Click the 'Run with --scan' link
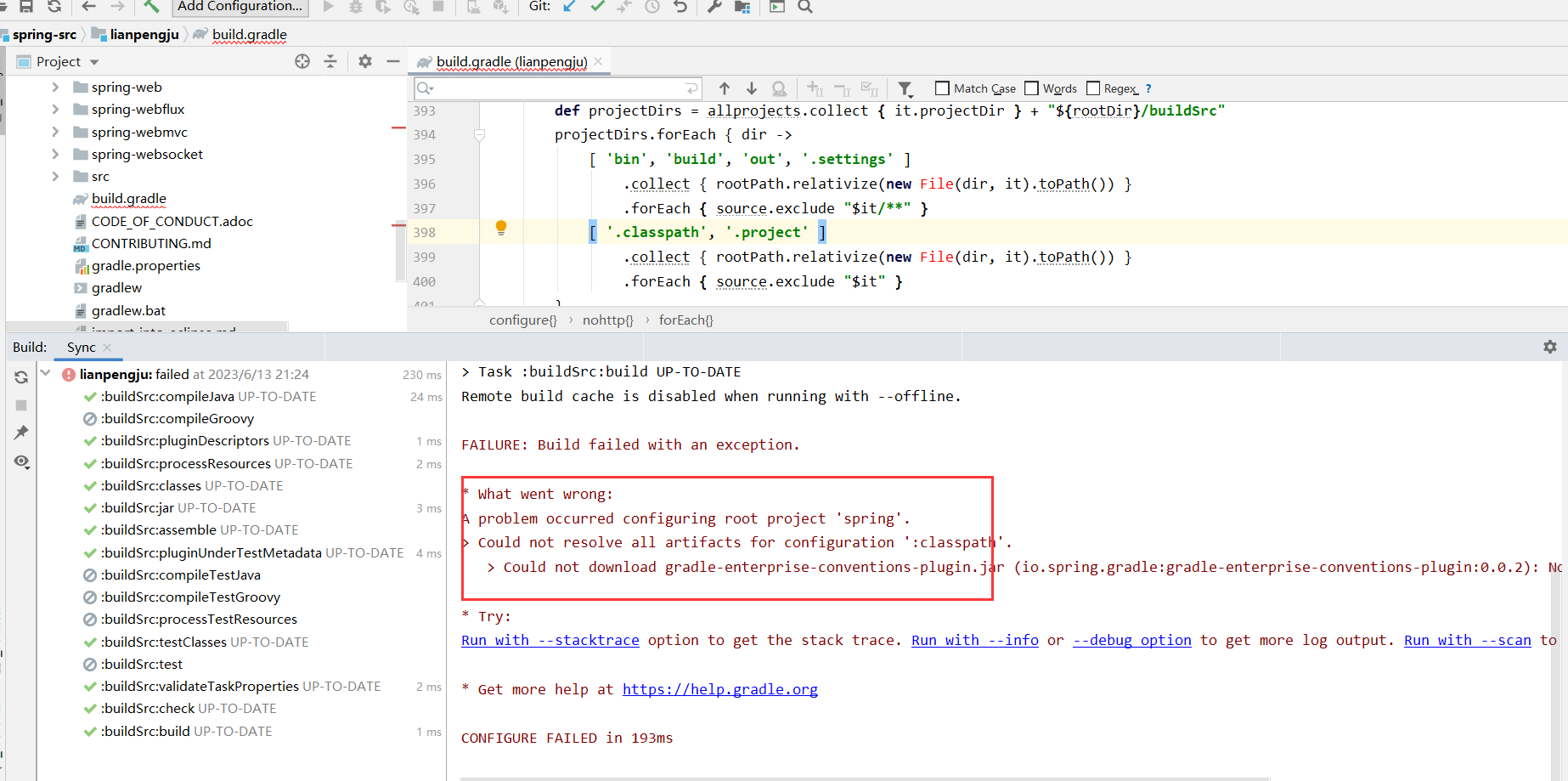The height and width of the screenshot is (781, 1568). (x=1468, y=640)
